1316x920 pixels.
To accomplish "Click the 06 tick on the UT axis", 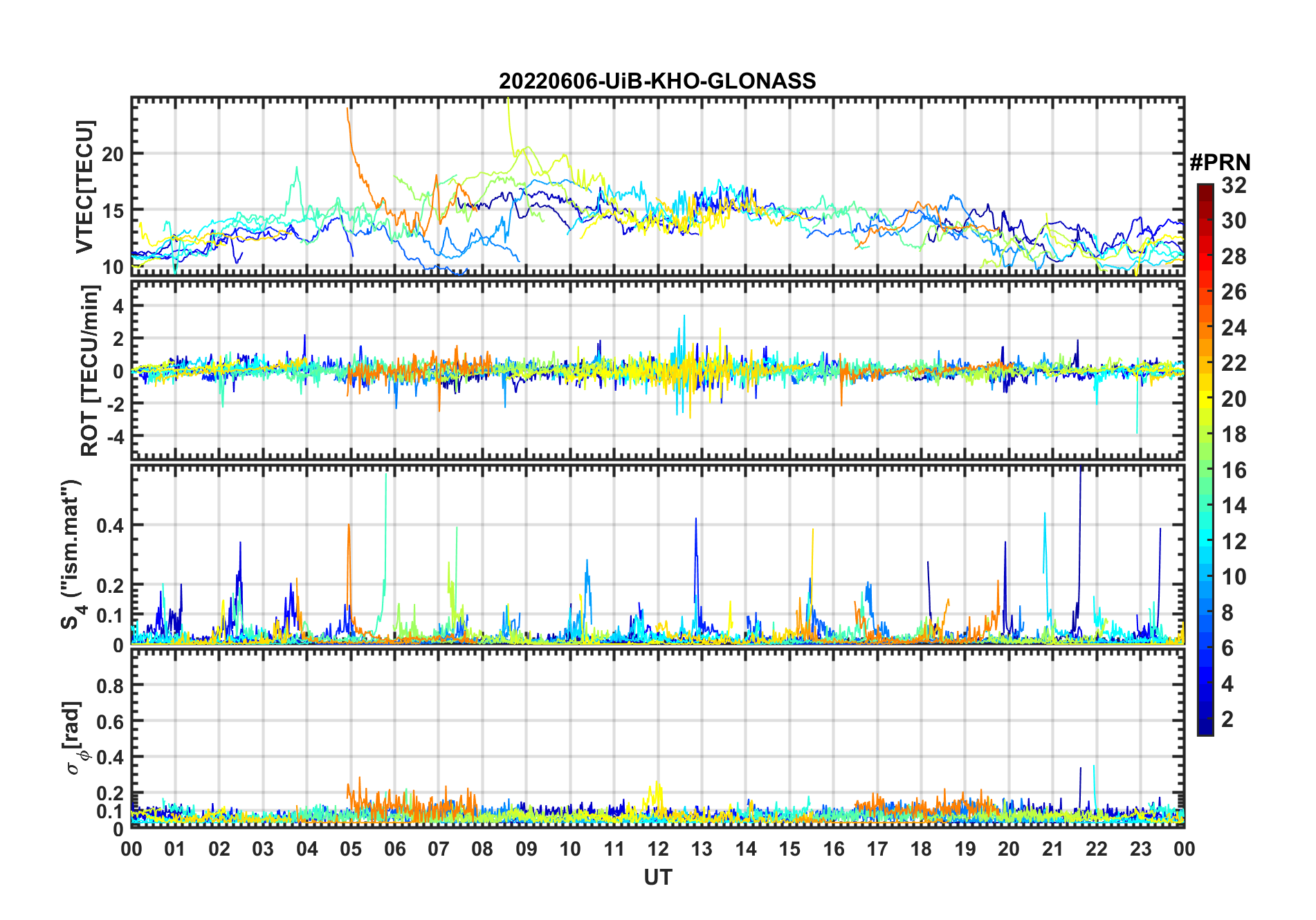I will coord(394,849).
